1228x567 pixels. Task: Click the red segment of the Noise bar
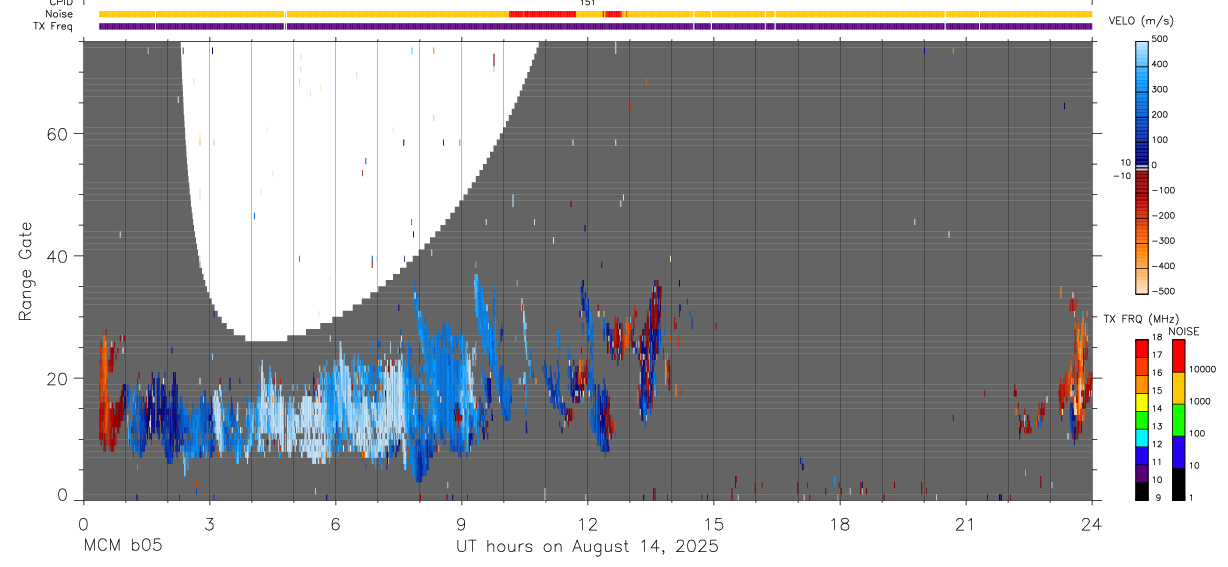543,14
